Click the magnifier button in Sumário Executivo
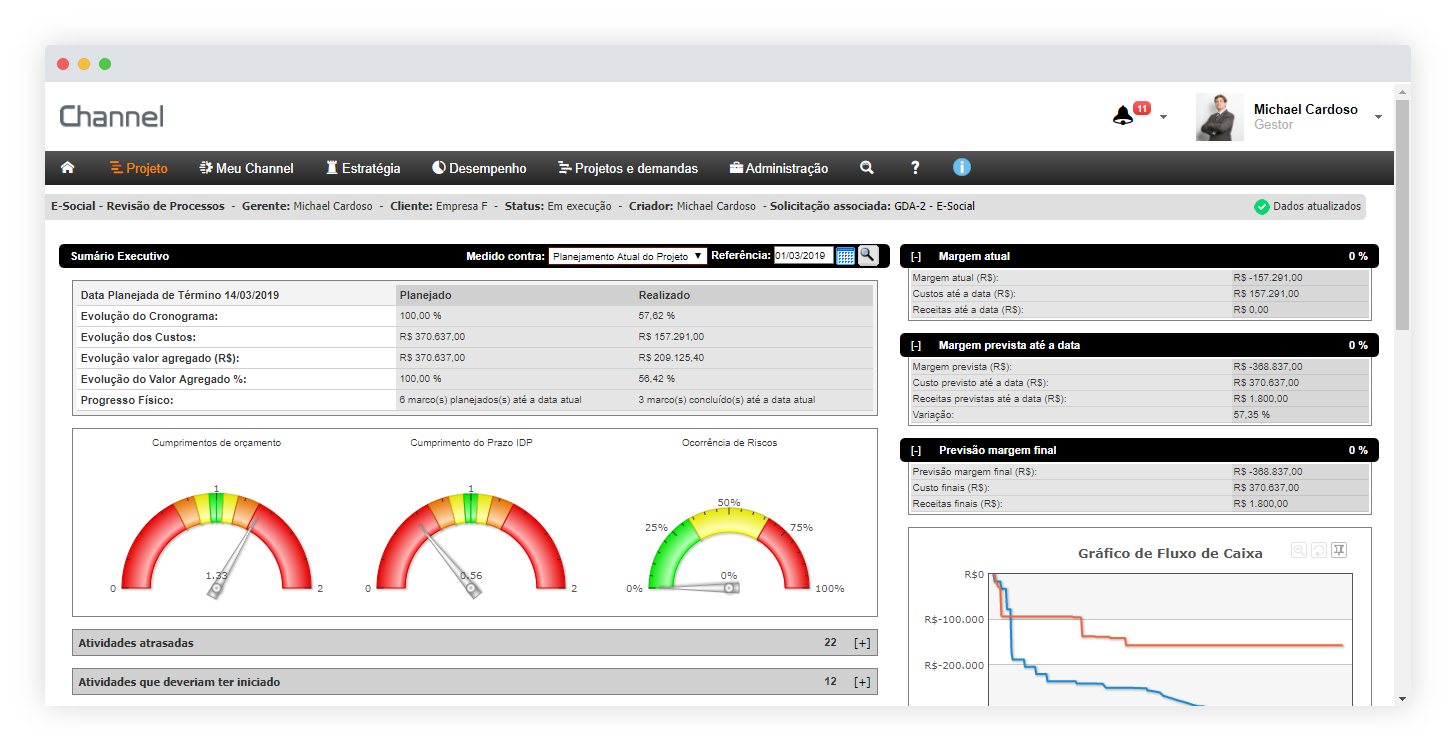The image size is (1456, 751). 868,255
